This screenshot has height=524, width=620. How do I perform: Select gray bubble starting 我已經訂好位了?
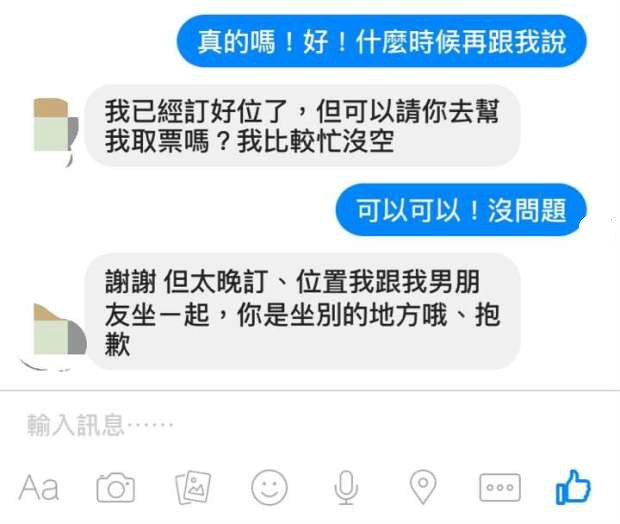[302, 126]
